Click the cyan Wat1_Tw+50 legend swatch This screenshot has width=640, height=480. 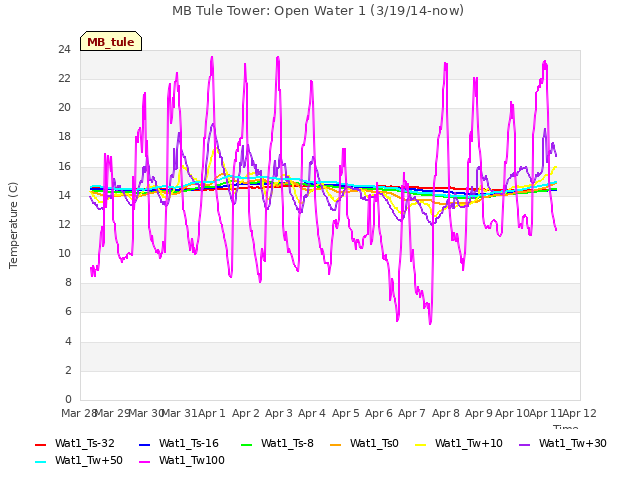click(x=41, y=462)
